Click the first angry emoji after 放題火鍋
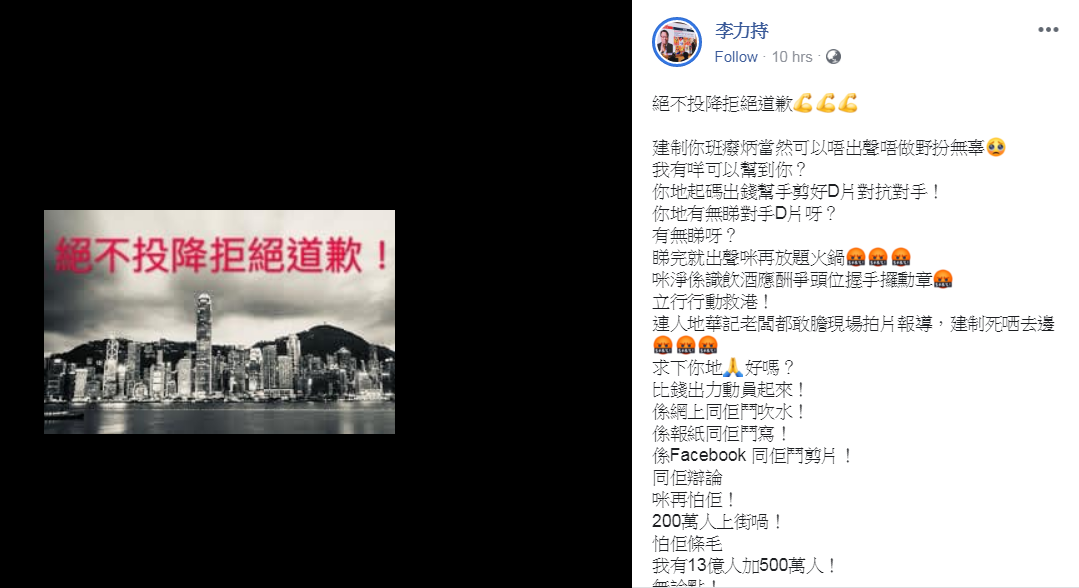Viewport: 1079px width, 588px height. tap(855, 258)
